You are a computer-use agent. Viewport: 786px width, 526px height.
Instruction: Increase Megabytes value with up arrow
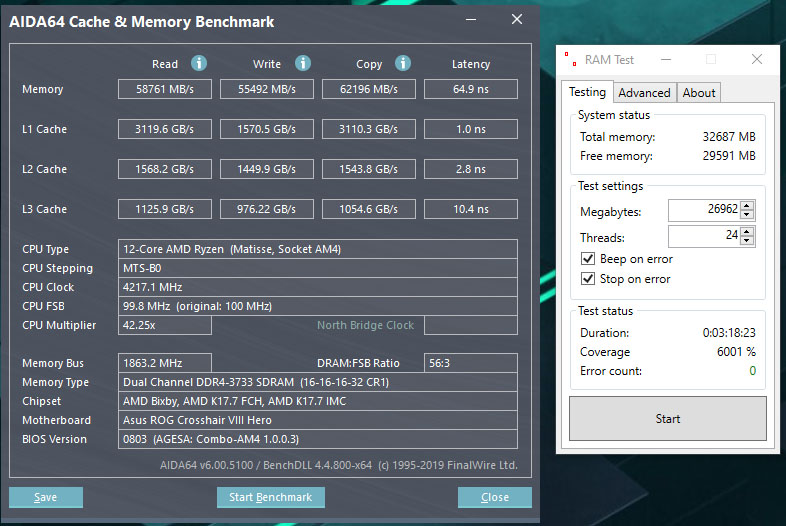tap(747, 205)
